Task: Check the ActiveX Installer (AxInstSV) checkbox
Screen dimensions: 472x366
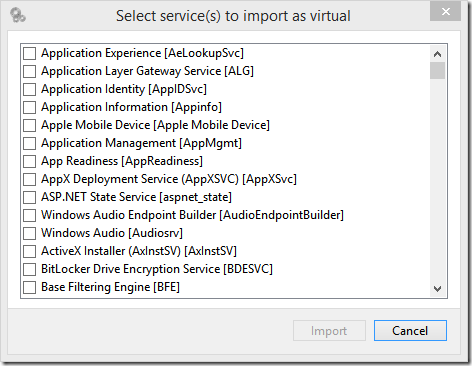Action: (x=29, y=251)
